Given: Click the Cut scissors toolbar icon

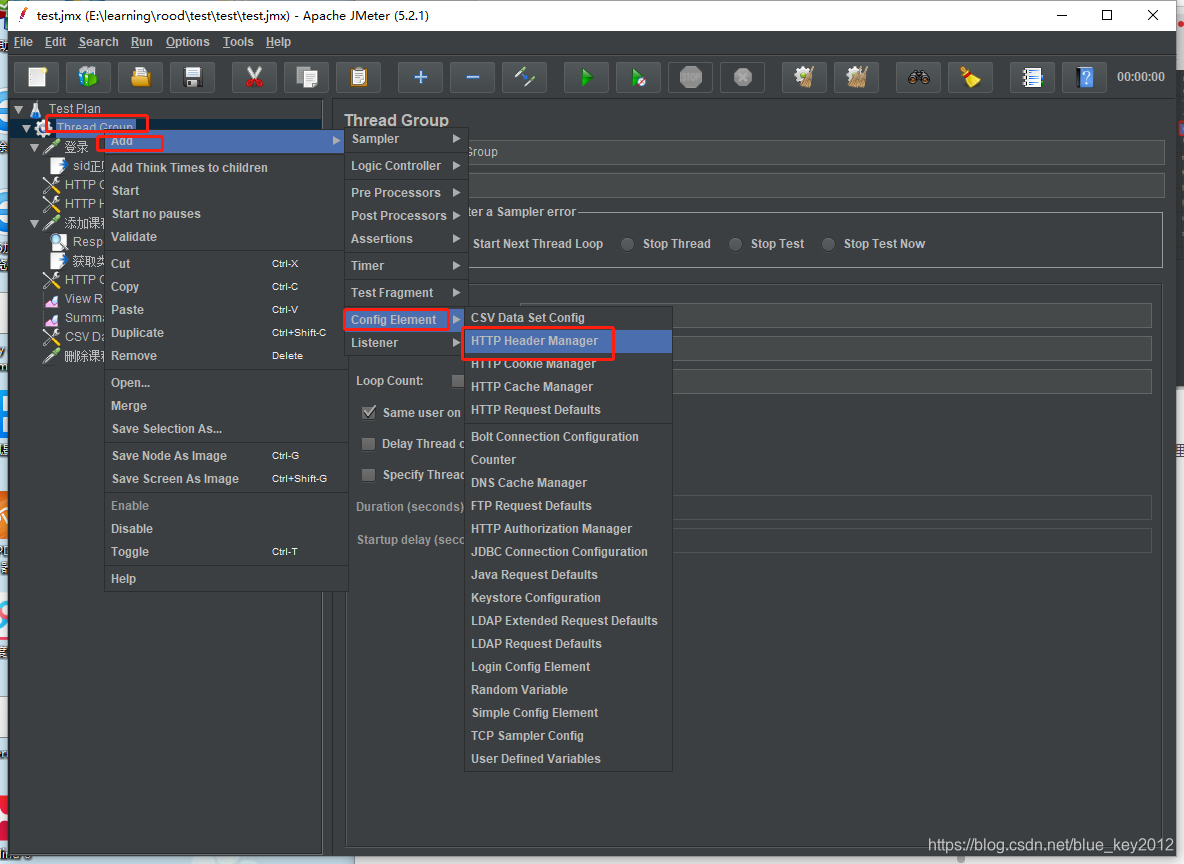Looking at the screenshot, I should point(254,77).
